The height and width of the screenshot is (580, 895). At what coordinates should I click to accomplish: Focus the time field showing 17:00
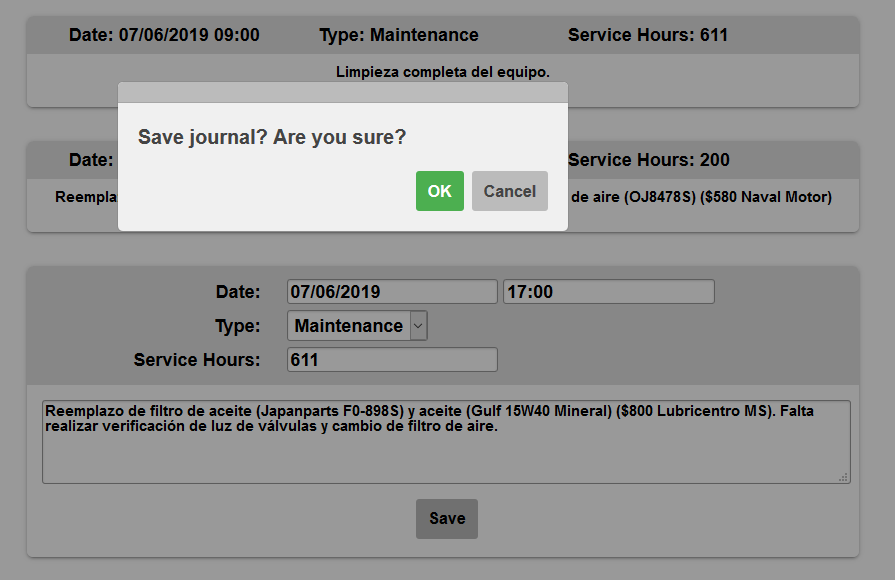pyautogui.click(x=608, y=292)
